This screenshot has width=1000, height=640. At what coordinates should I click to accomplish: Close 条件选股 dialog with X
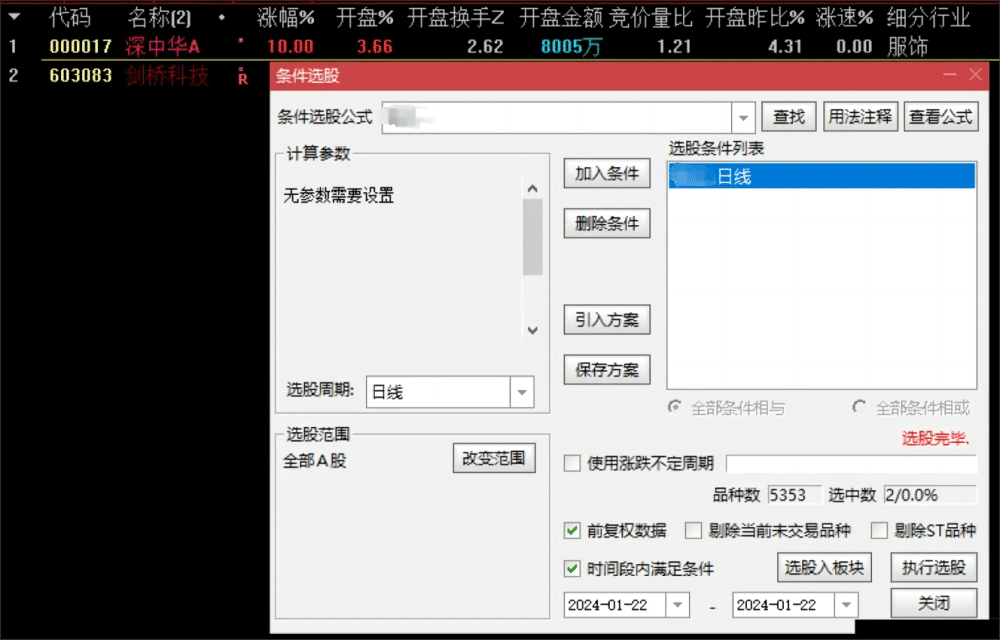pyautogui.click(x=976, y=75)
